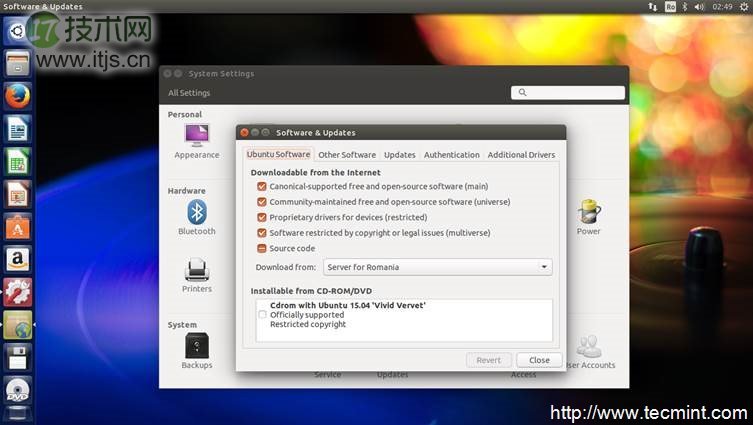753x425 pixels.
Task: Open Printers in System Settings window
Action: click(x=197, y=275)
